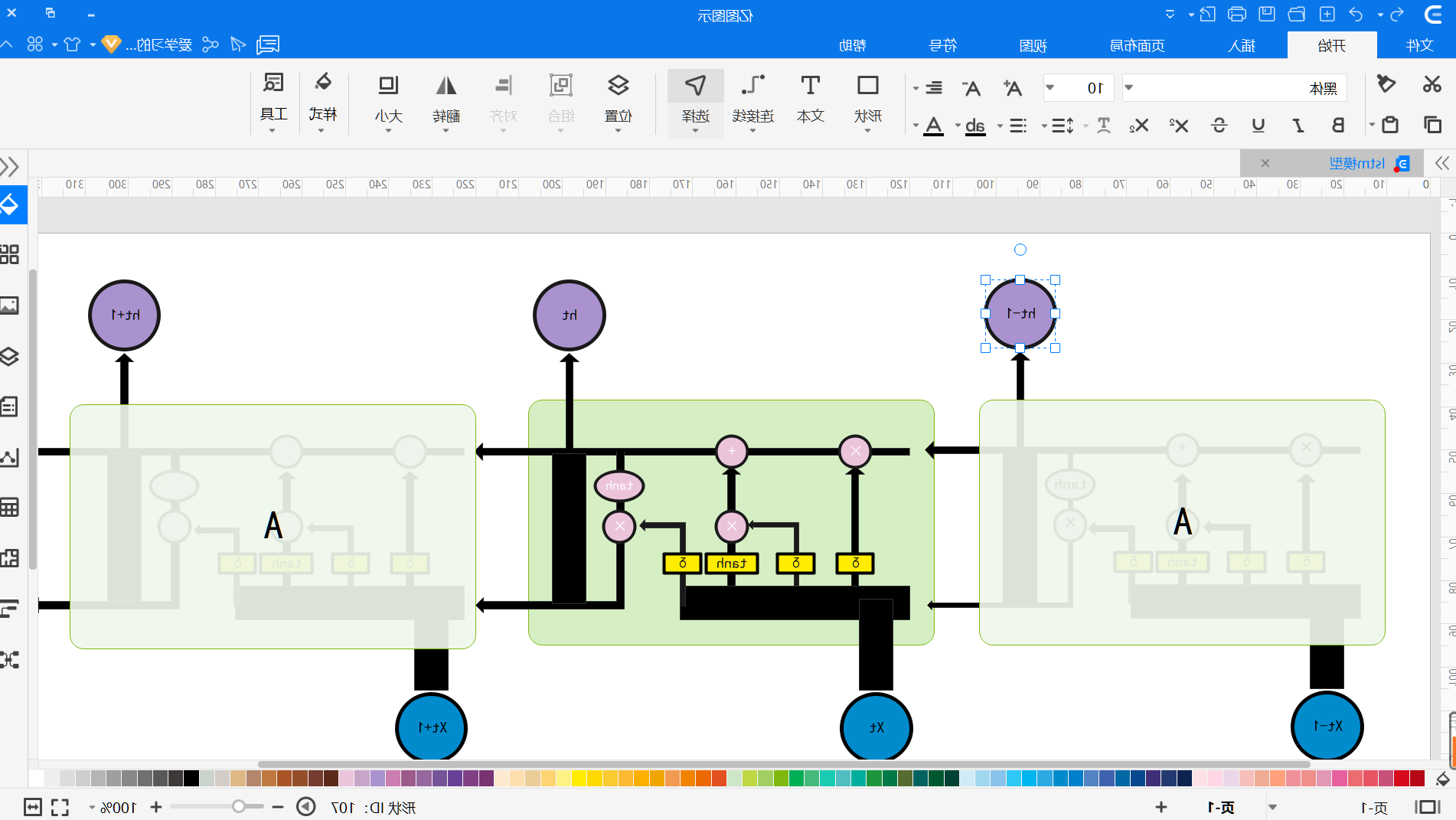Toggle bold formatting

pyautogui.click(x=1338, y=125)
